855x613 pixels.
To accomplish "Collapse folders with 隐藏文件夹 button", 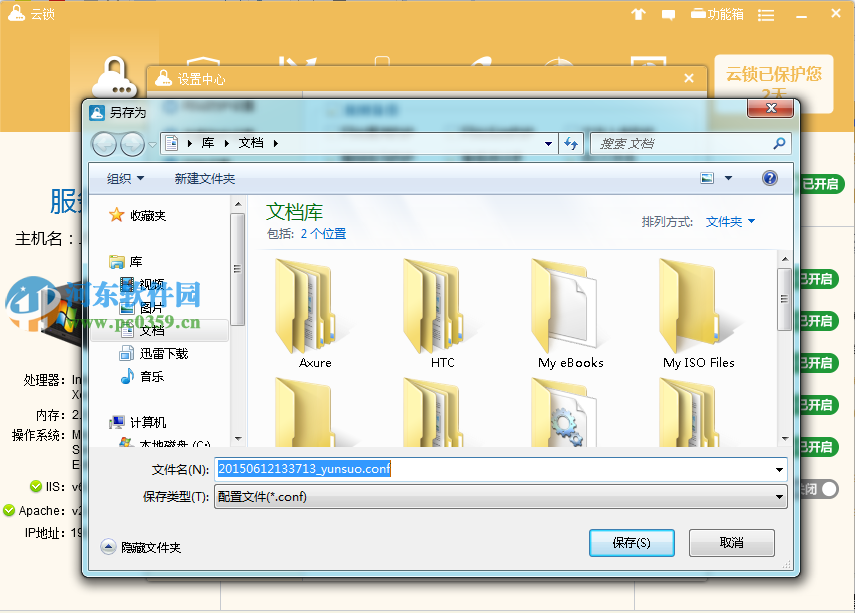I will (141, 547).
